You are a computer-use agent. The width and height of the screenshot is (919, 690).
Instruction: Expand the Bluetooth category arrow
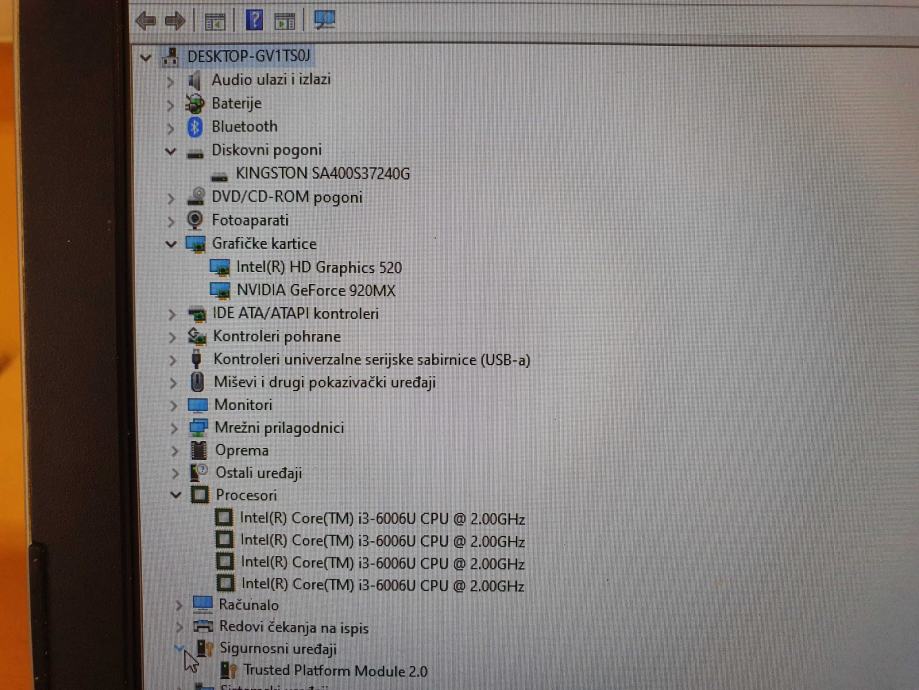point(171,128)
